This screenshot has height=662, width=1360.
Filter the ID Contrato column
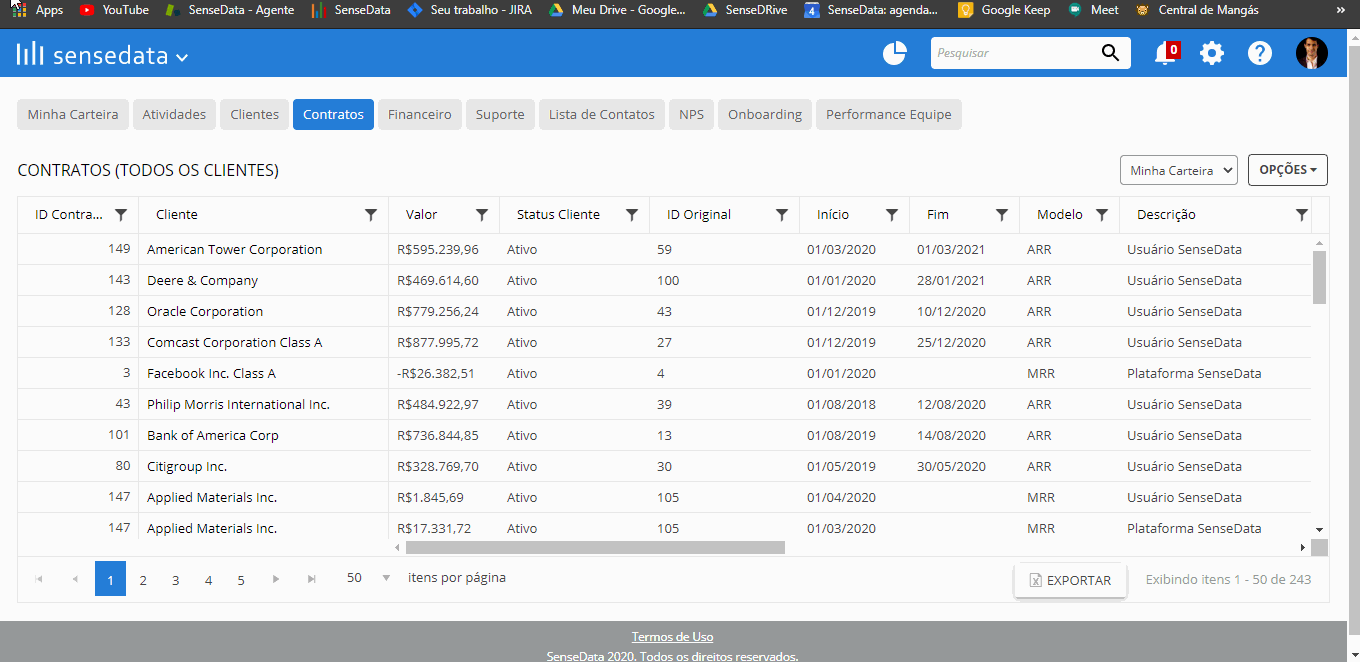tap(121, 215)
